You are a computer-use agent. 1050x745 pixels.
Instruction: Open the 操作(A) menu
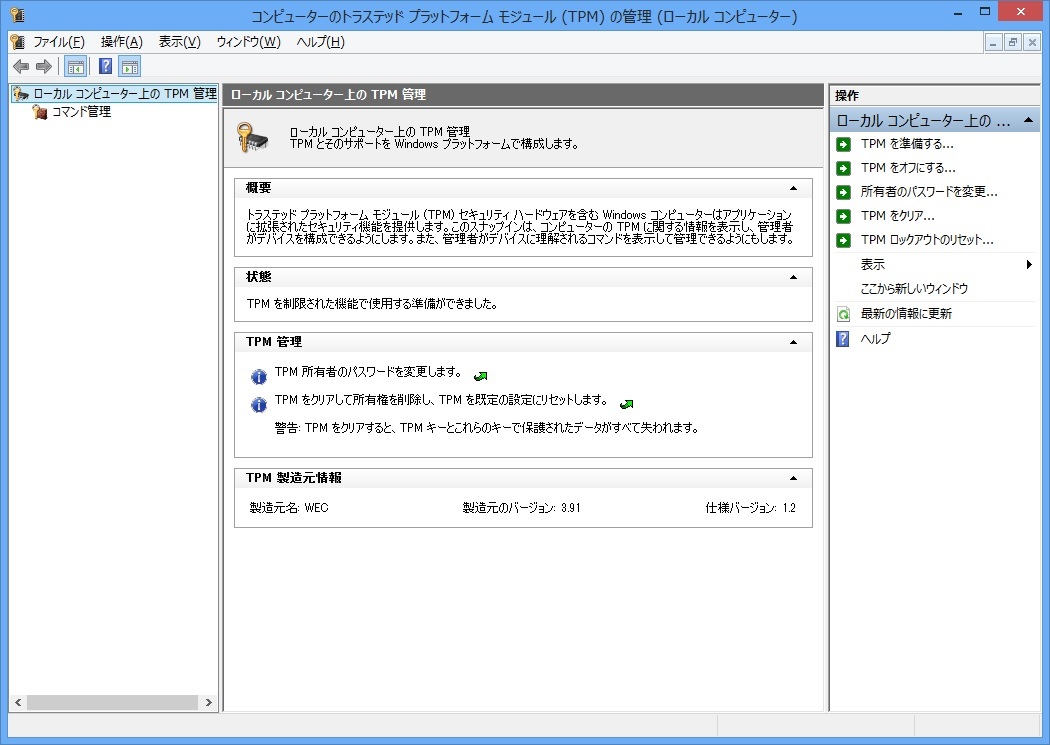click(x=122, y=42)
